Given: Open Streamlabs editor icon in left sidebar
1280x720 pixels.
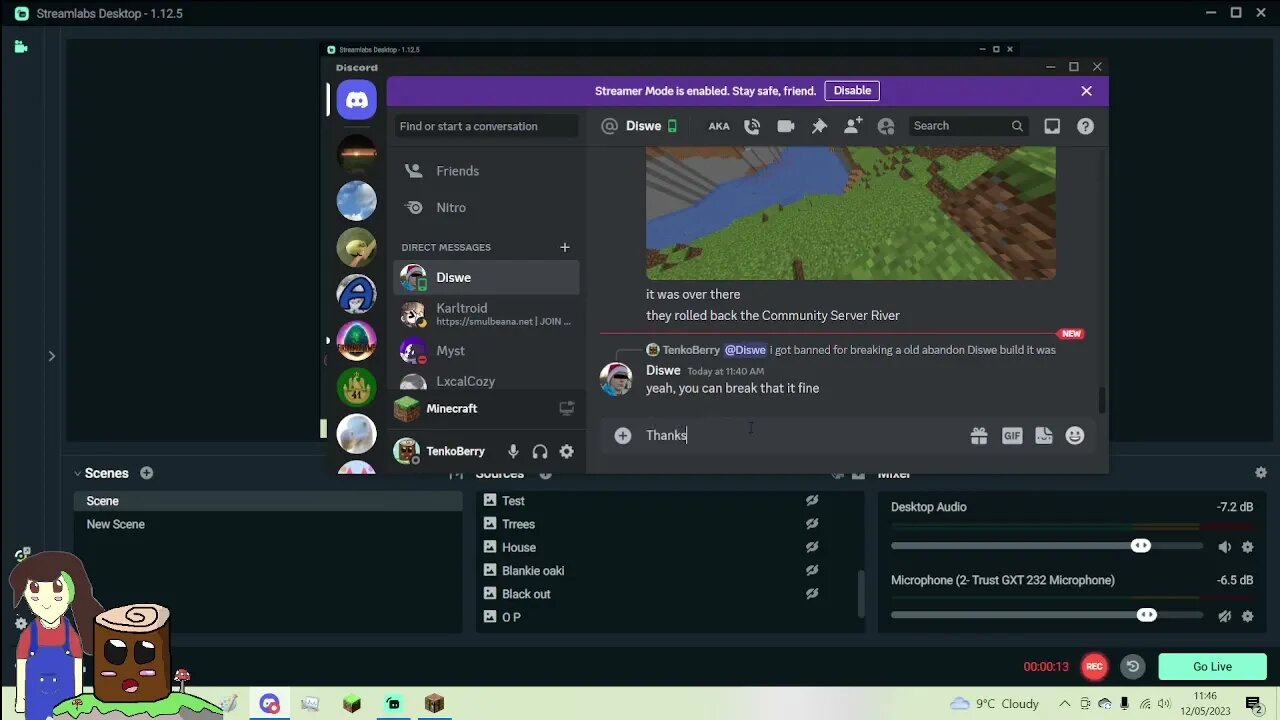Looking at the screenshot, I should [x=21, y=46].
